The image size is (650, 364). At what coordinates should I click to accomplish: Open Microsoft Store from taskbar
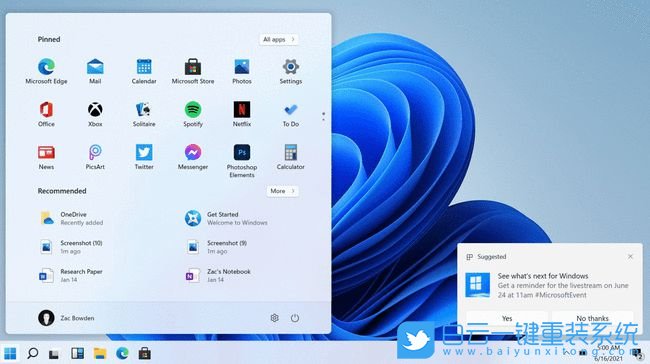(x=144, y=353)
